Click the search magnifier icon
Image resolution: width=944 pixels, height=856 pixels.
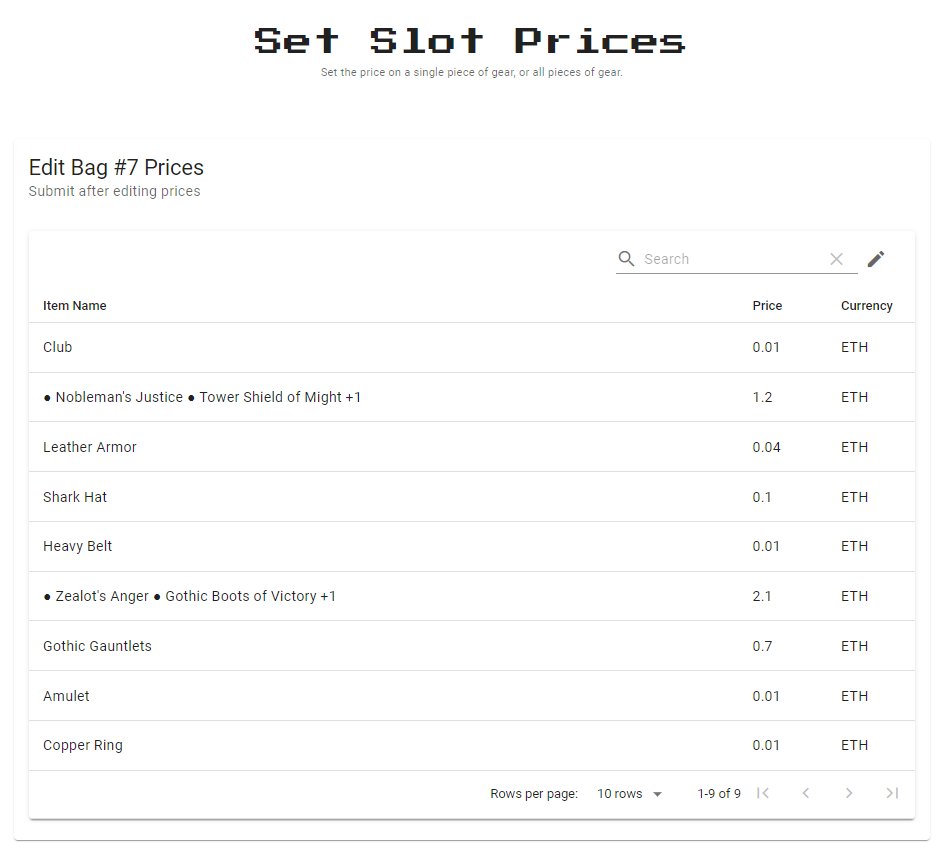tap(626, 258)
